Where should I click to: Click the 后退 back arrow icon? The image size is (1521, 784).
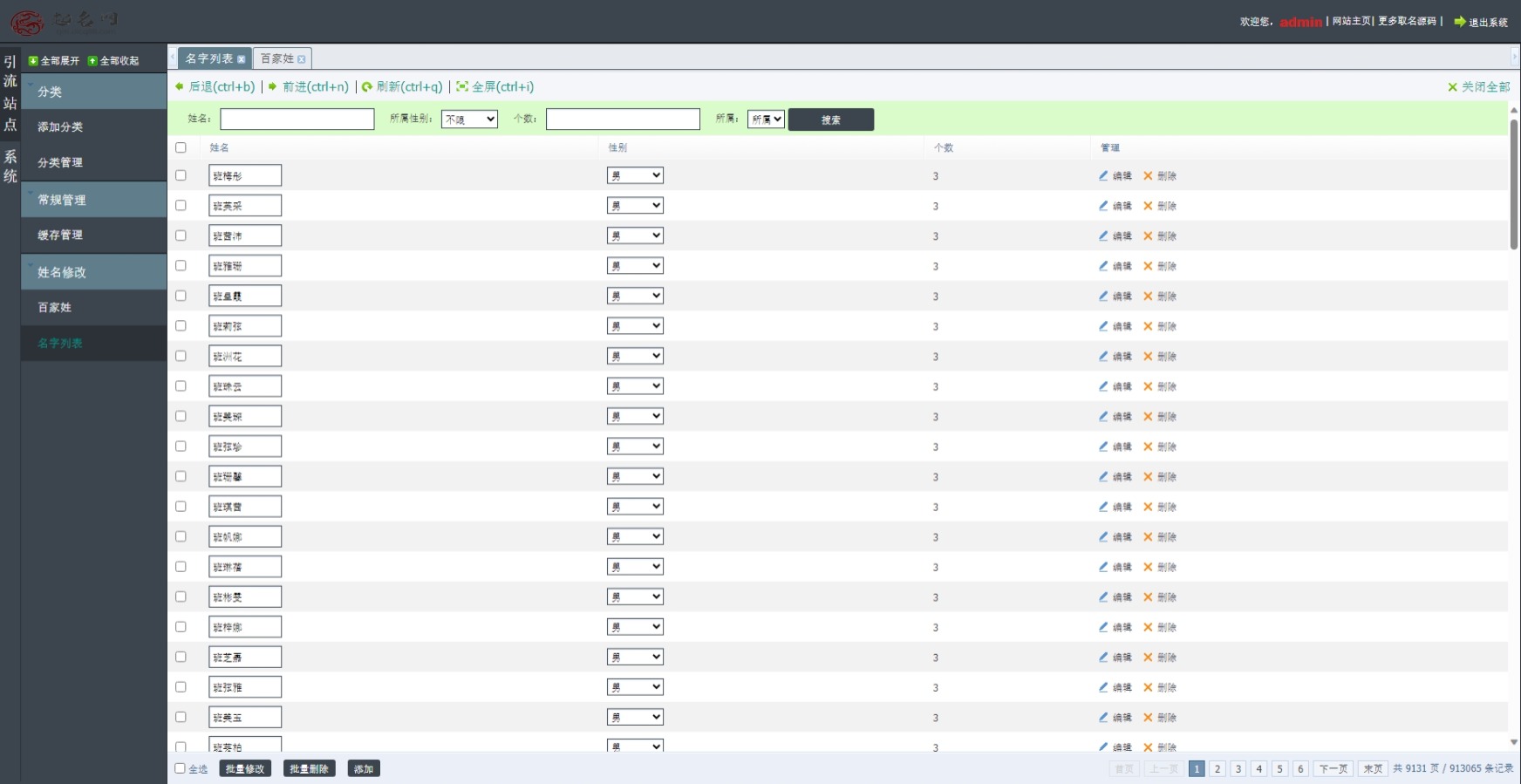click(180, 86)
